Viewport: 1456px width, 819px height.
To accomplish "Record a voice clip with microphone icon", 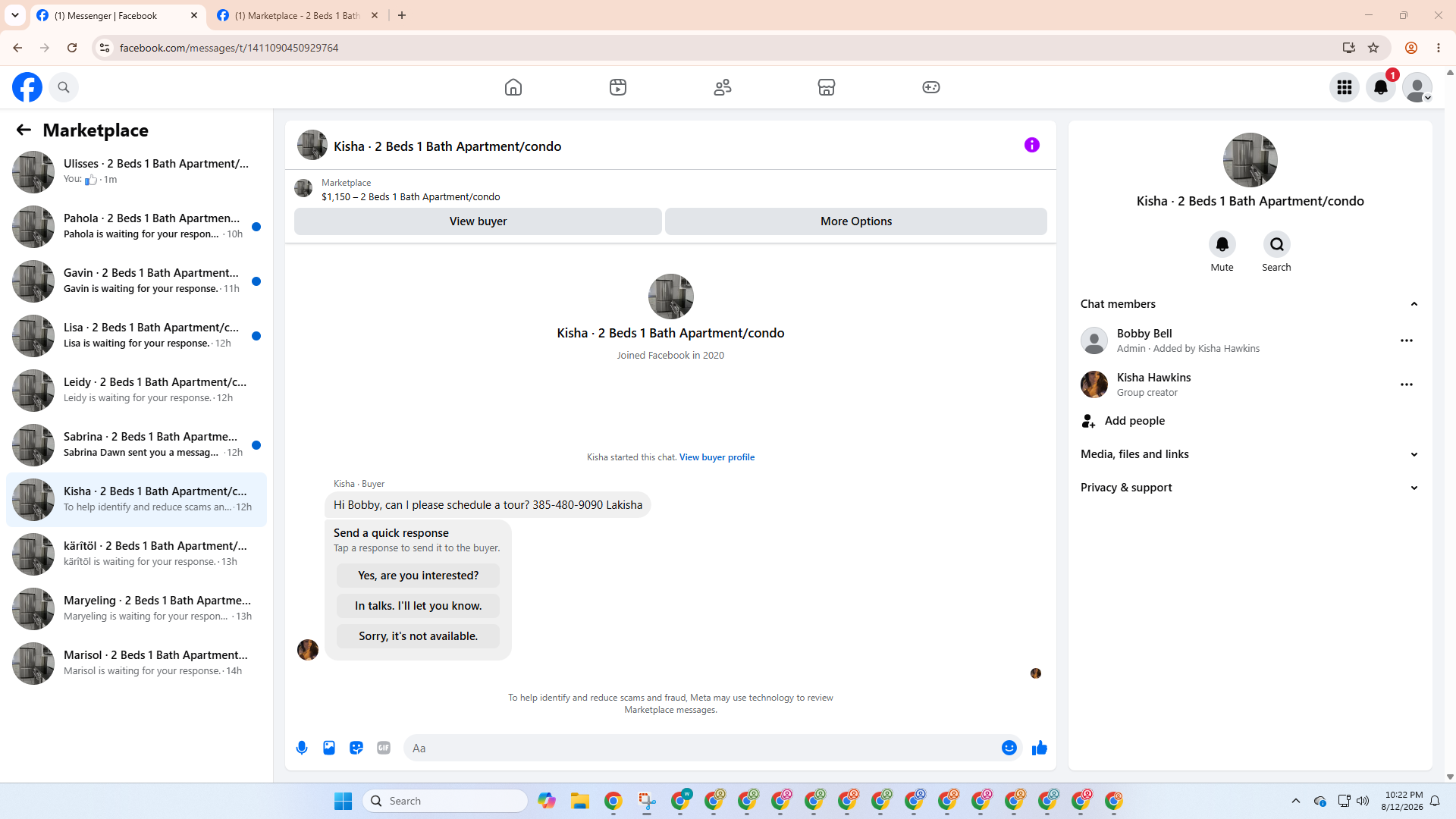I will (x=302, y=748).
